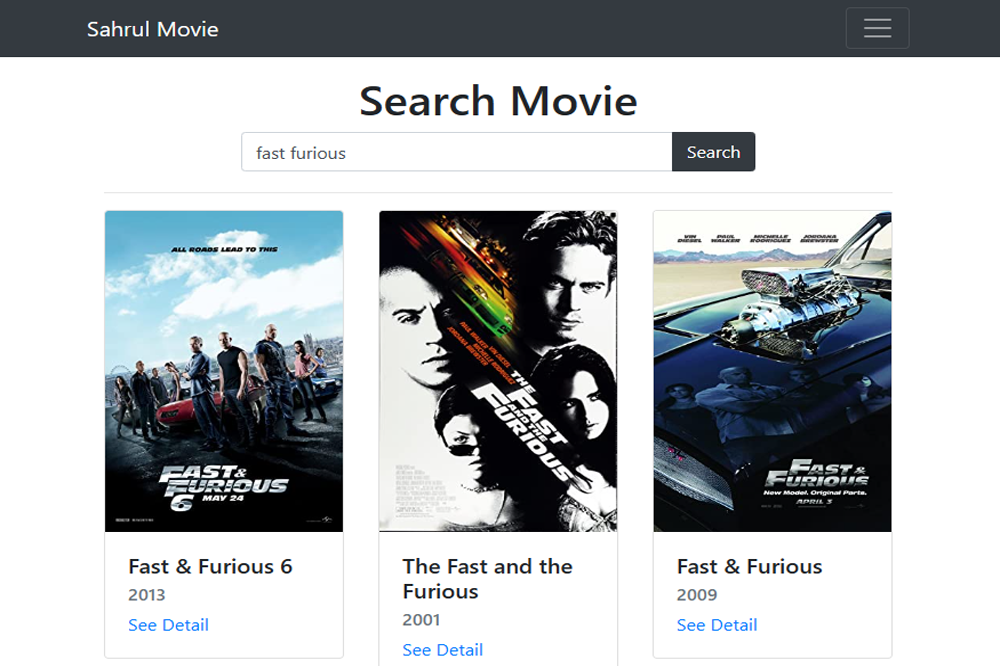Open See Detail for Fast & Furious 6
This screenshot has width=1000, height=666.
[168, 625]
